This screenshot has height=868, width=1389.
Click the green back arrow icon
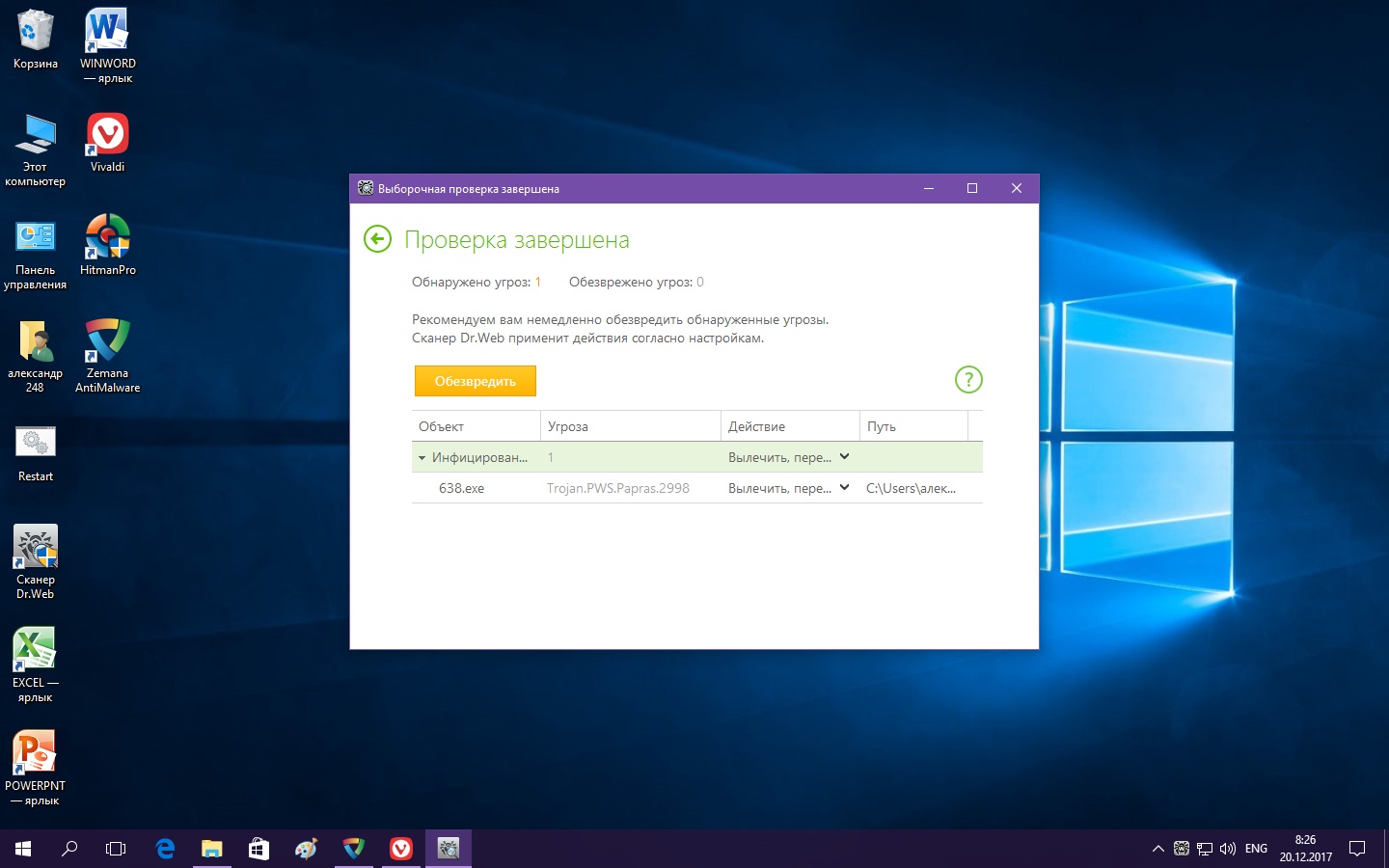click(377, 239)
